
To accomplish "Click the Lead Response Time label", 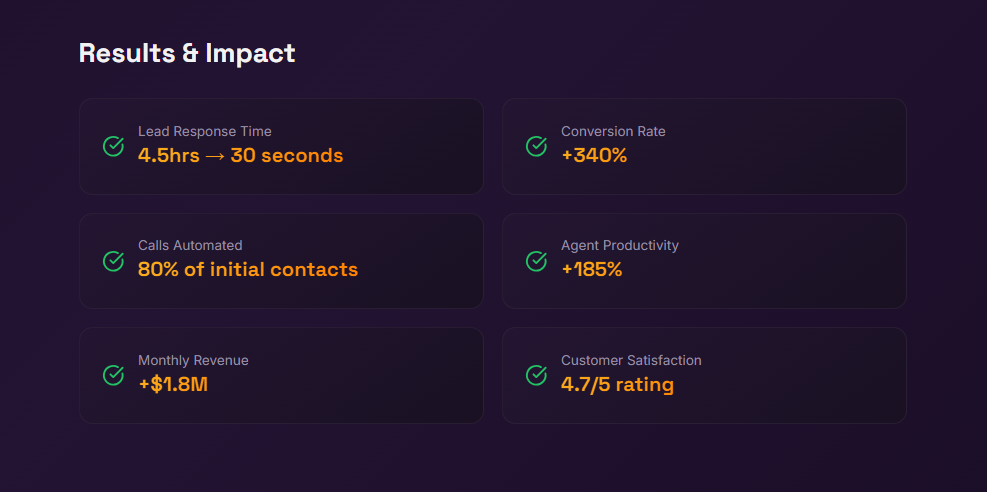I will tap(204, 131).
